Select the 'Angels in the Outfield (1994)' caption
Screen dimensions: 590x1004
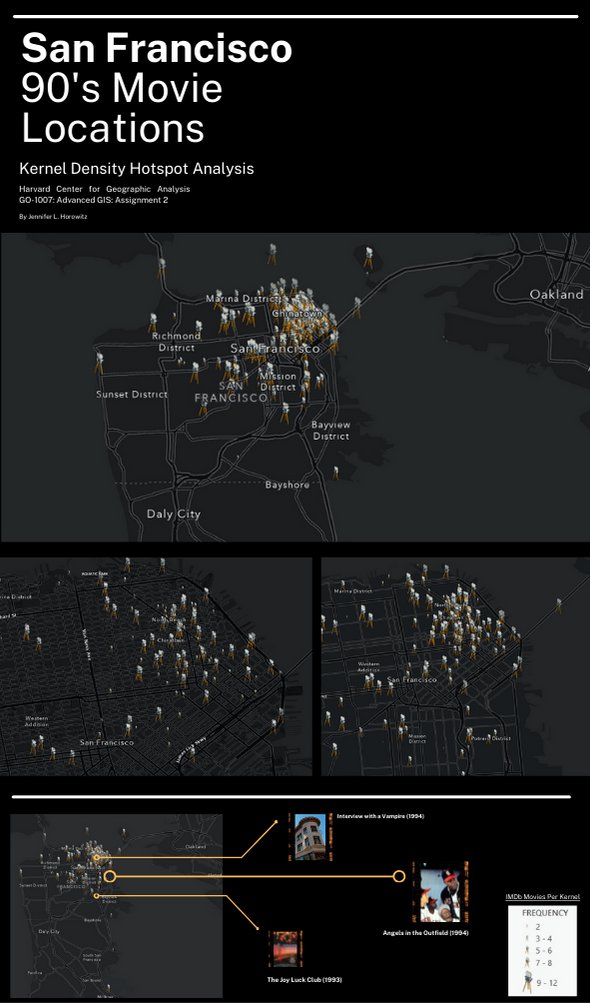pos(425,932)
